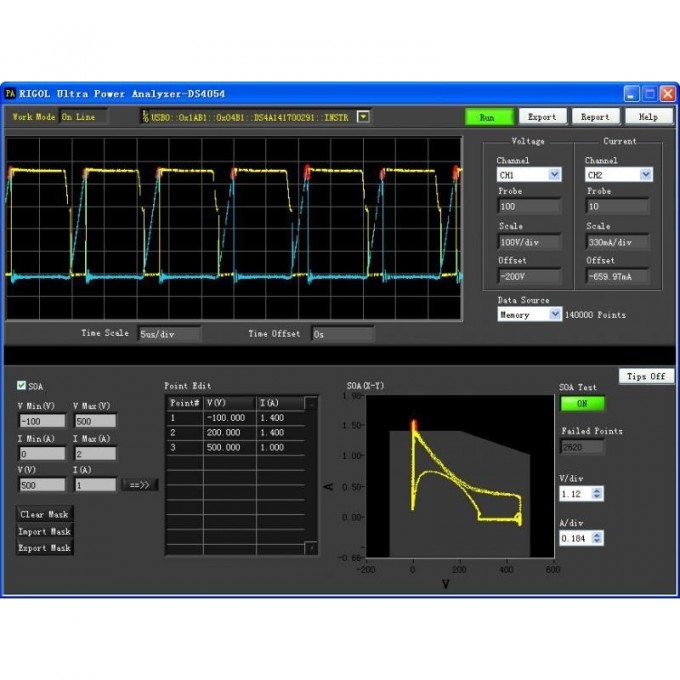
Task: Click the Import Mask button
Action: coord(44,531)
